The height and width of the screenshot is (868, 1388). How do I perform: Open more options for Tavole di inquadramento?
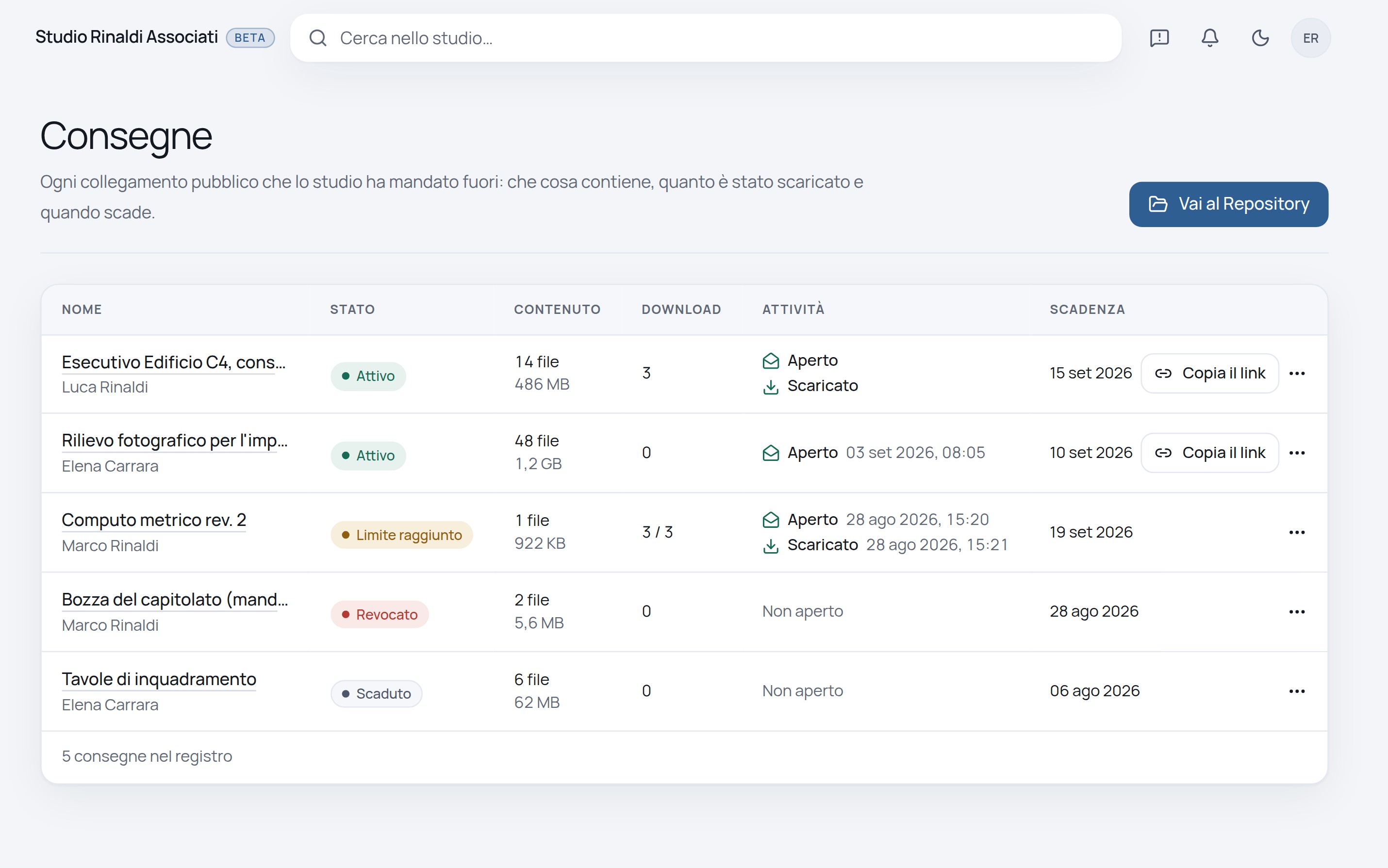click(x=1297, y=691)
